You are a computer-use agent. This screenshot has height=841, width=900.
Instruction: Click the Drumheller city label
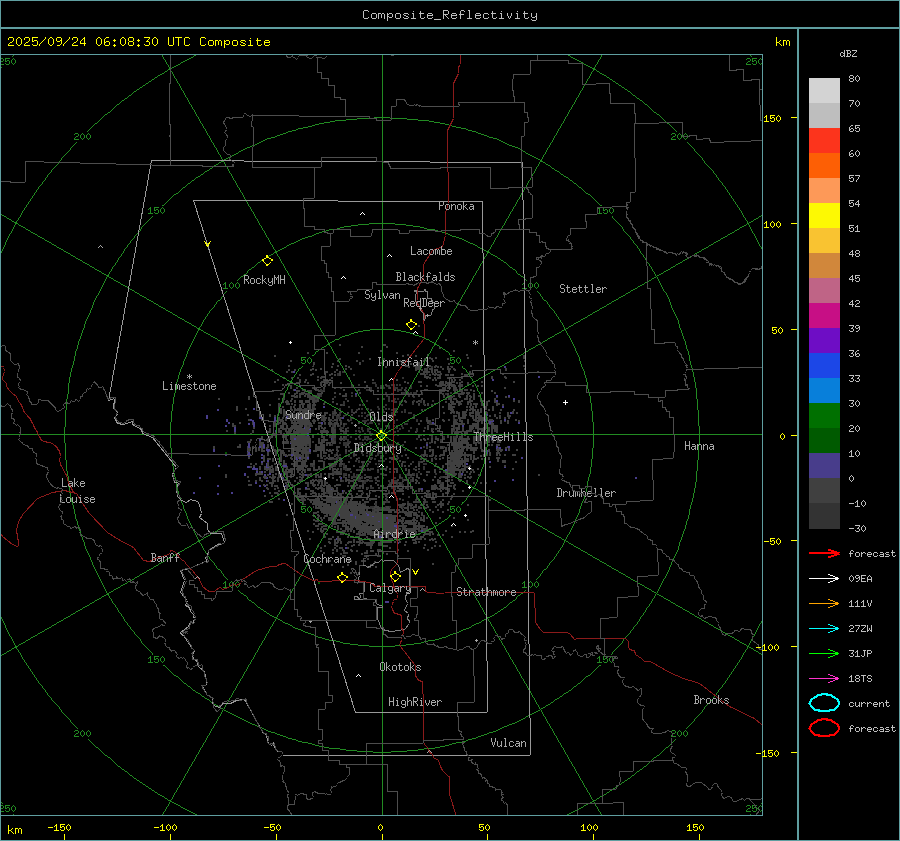click(586, 493)
